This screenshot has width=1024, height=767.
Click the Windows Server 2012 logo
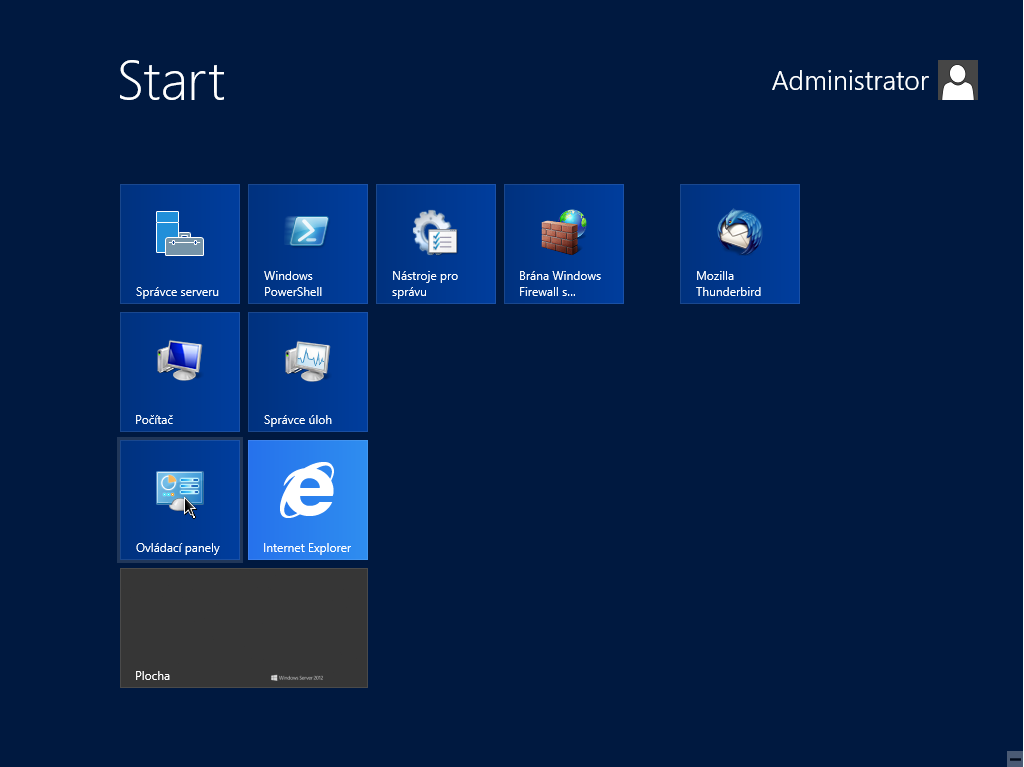(x=297, y=678)
